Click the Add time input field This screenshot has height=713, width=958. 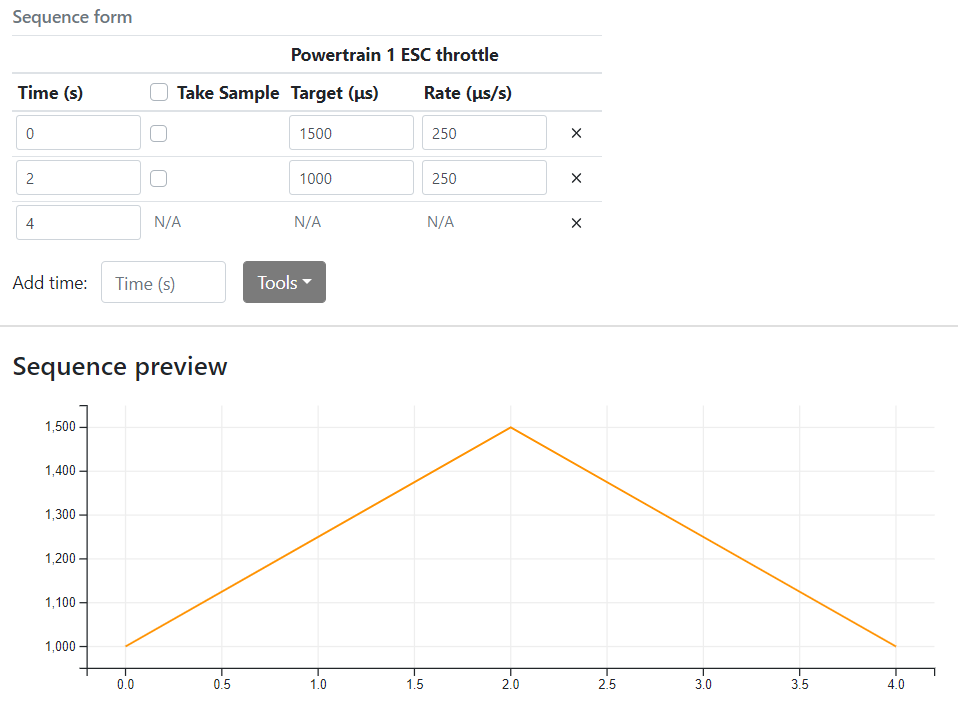163,282
